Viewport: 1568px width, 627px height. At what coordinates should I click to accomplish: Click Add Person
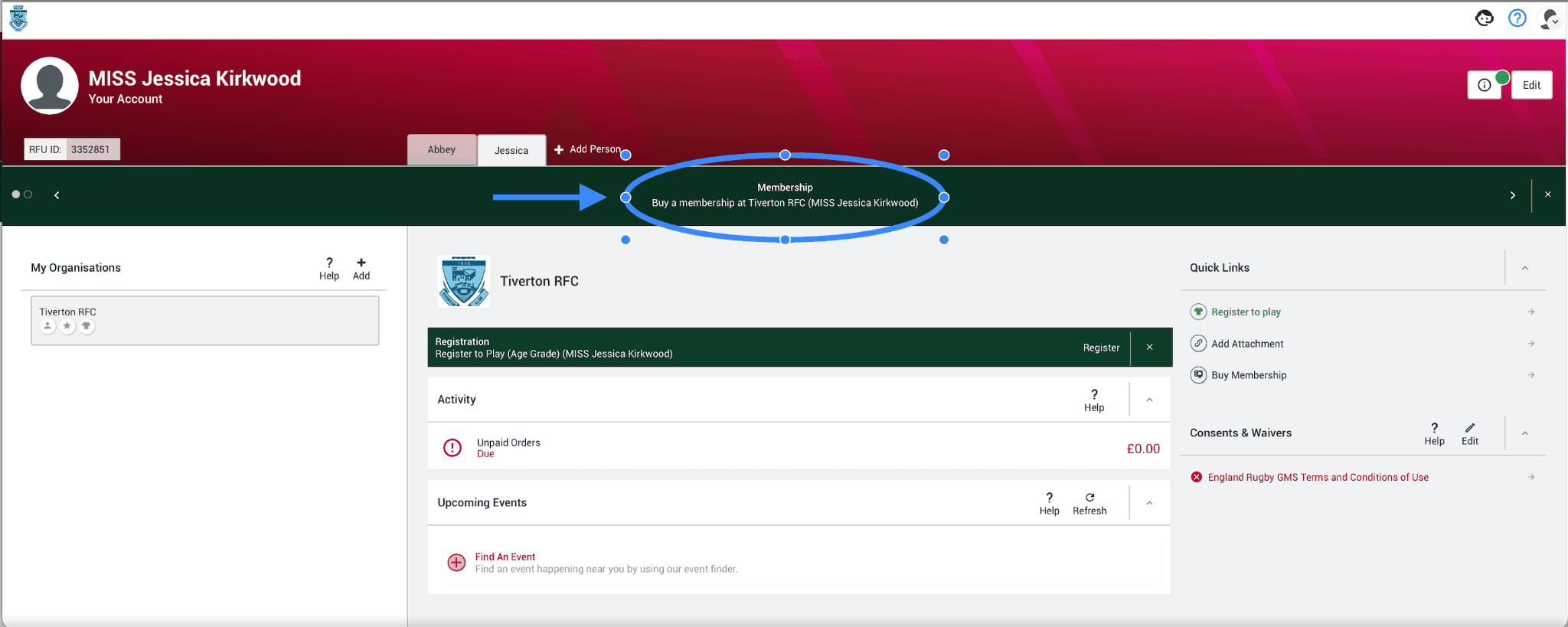pos(587,149)
